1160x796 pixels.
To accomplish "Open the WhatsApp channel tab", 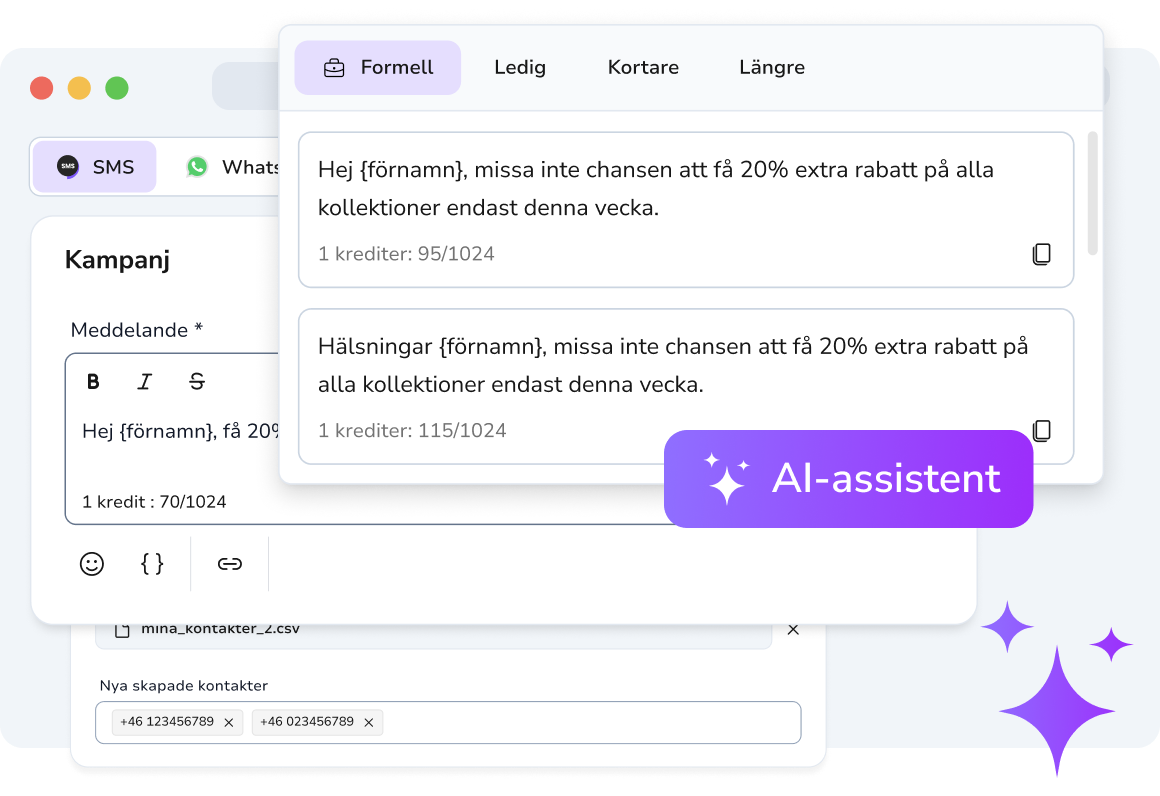I will [231, 166].
